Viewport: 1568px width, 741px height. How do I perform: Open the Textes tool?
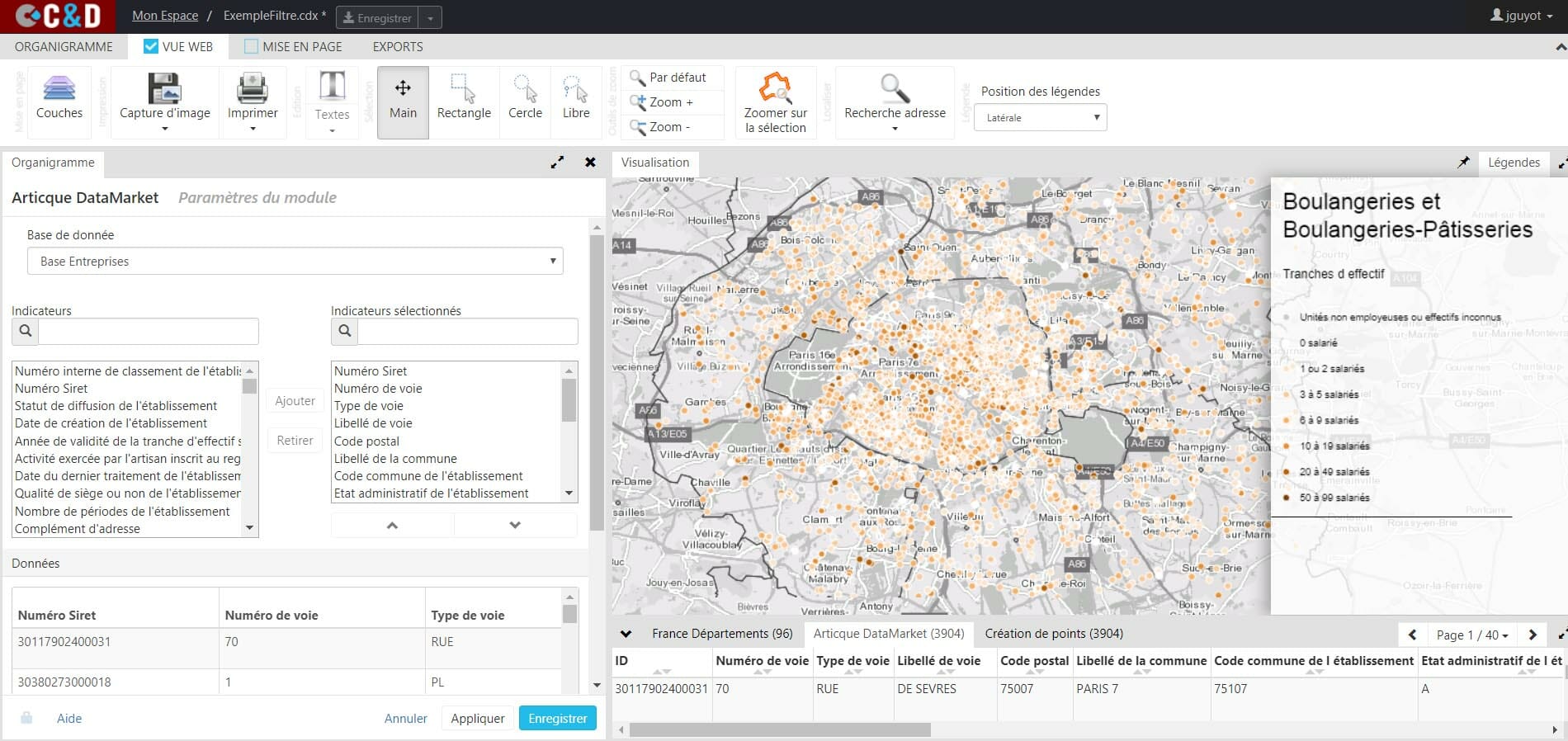(x=332, y=102)
